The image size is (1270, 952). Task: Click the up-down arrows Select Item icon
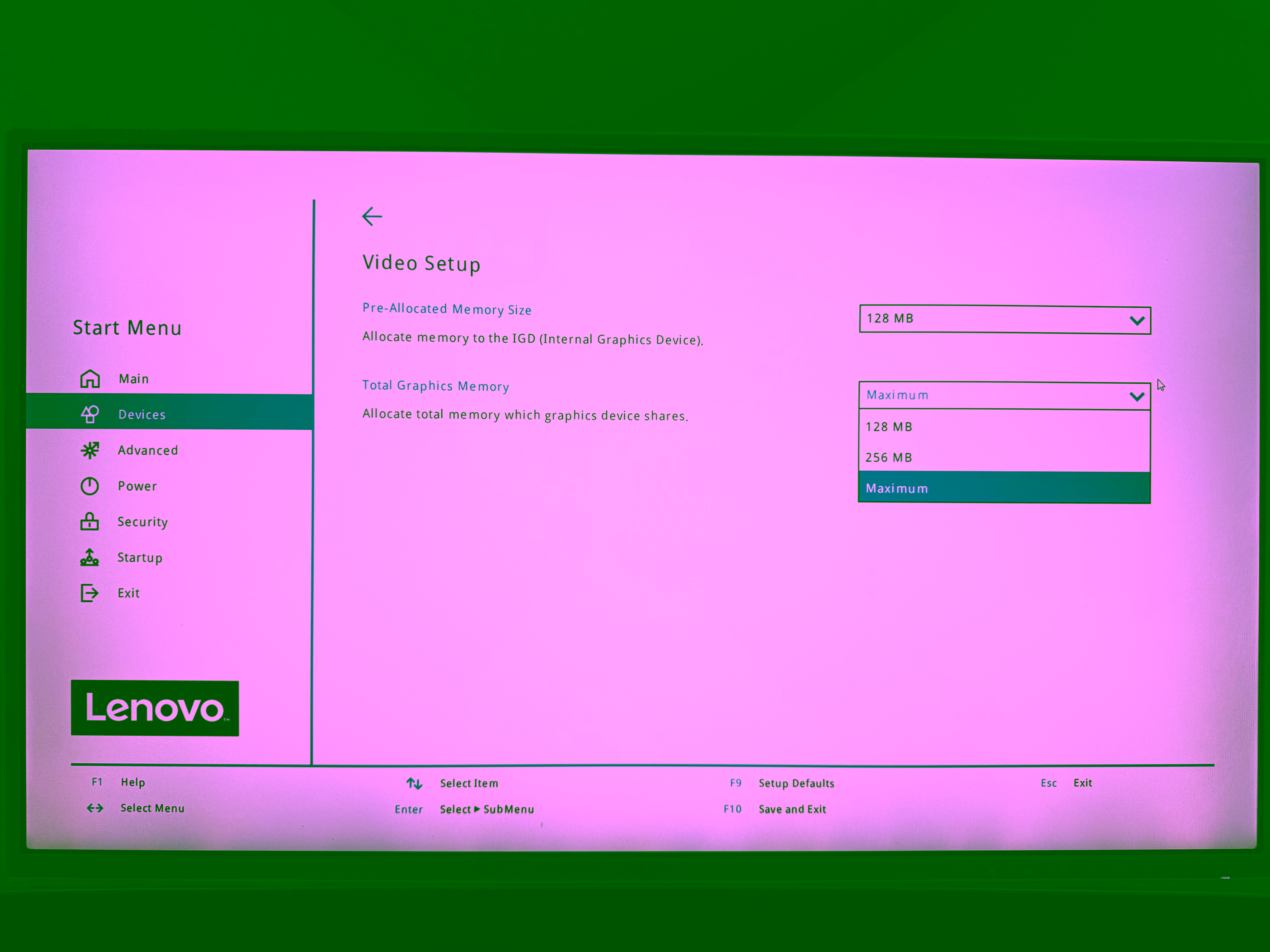pyautogui.click(x=414, y=783)
